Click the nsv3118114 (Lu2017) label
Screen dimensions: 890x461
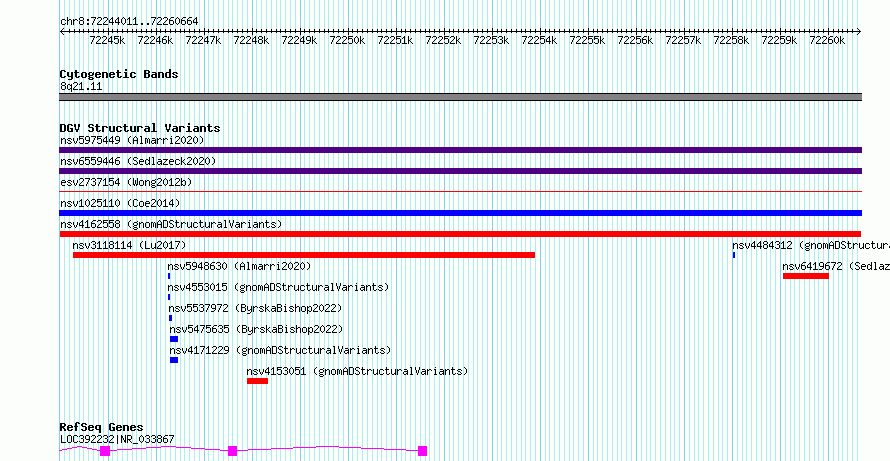pos(129,245)
